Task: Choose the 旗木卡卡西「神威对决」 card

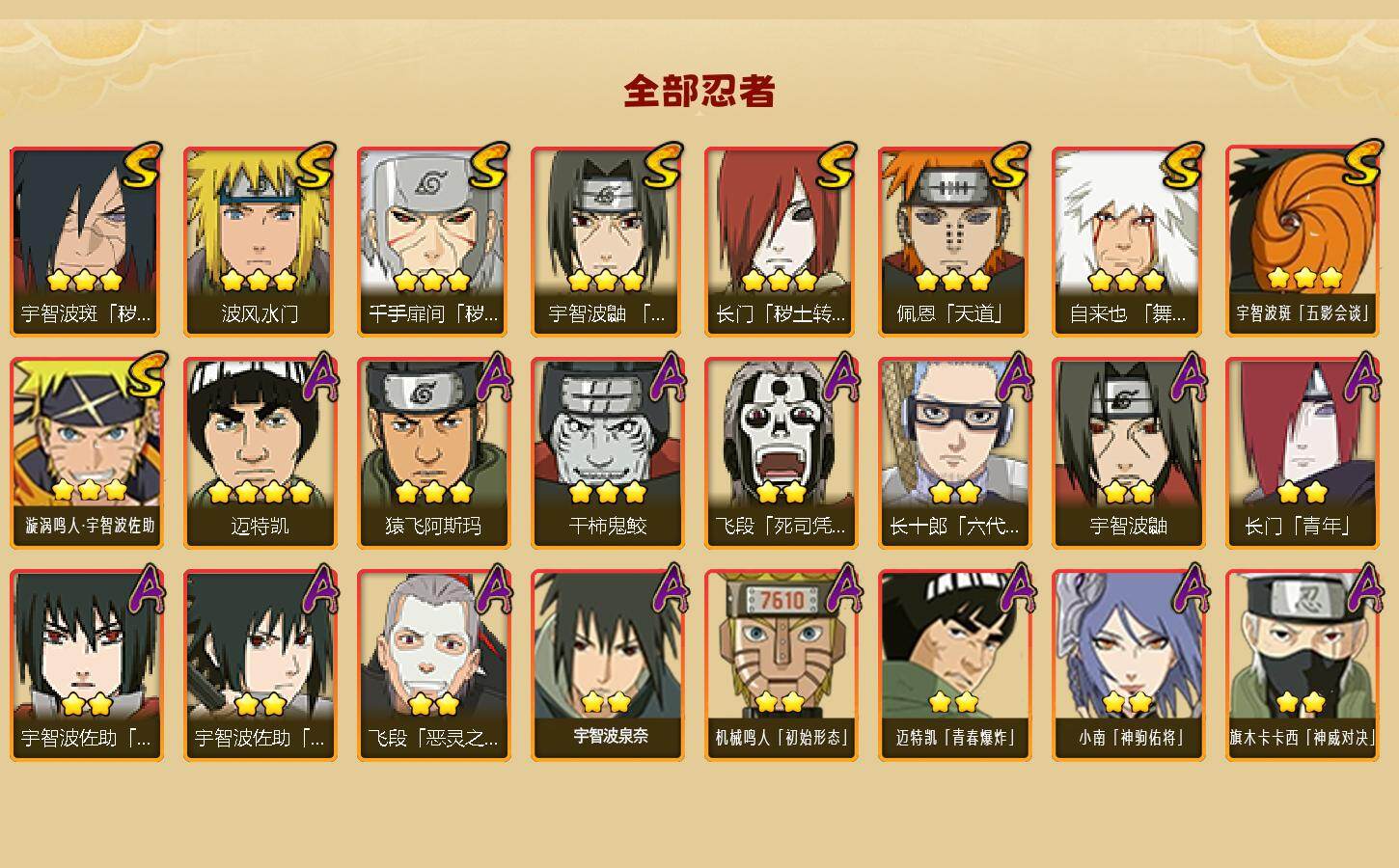Action: click(x=1302, y=665)
